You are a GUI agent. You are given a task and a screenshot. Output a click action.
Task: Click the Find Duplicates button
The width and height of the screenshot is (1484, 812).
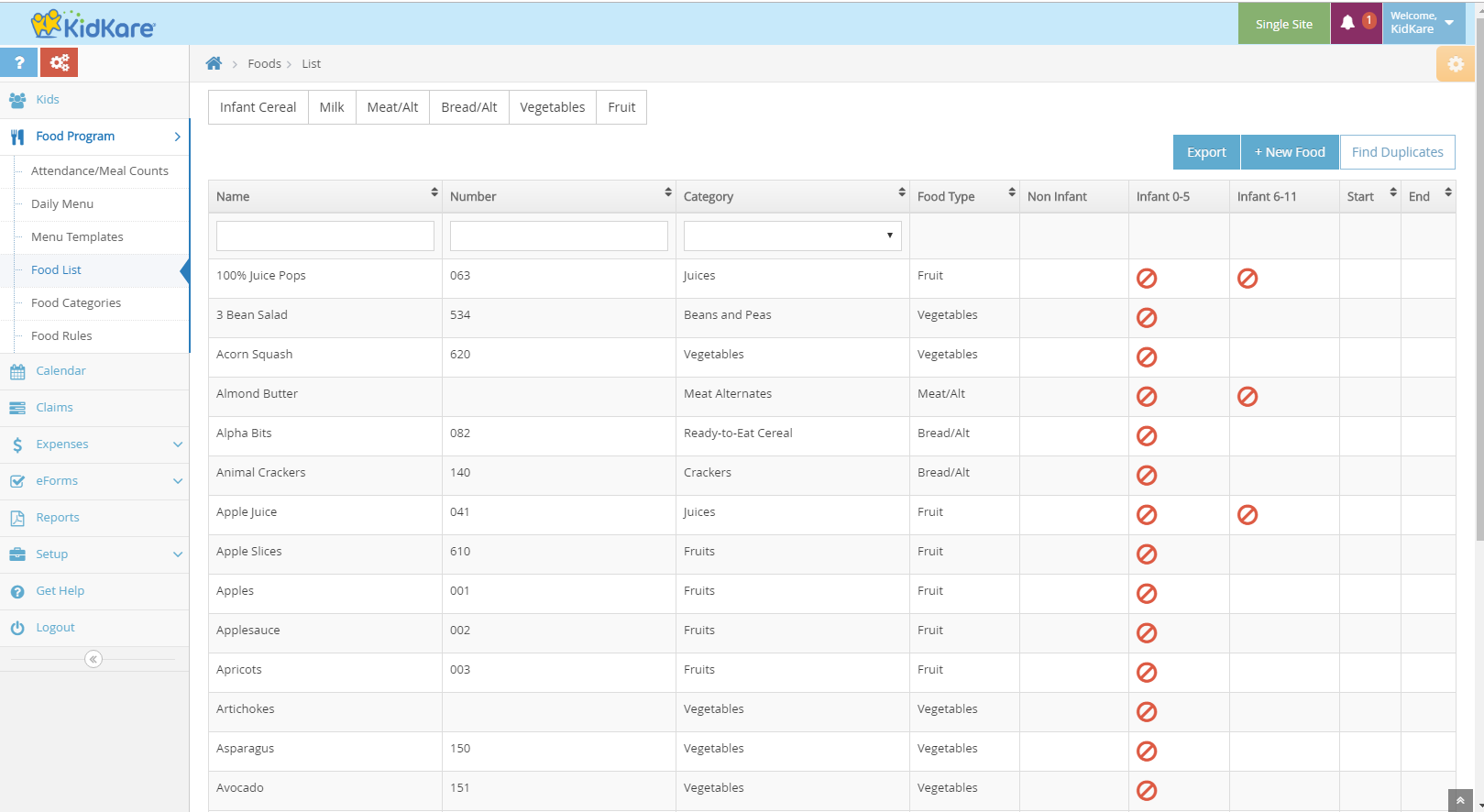click(1398, 152)
